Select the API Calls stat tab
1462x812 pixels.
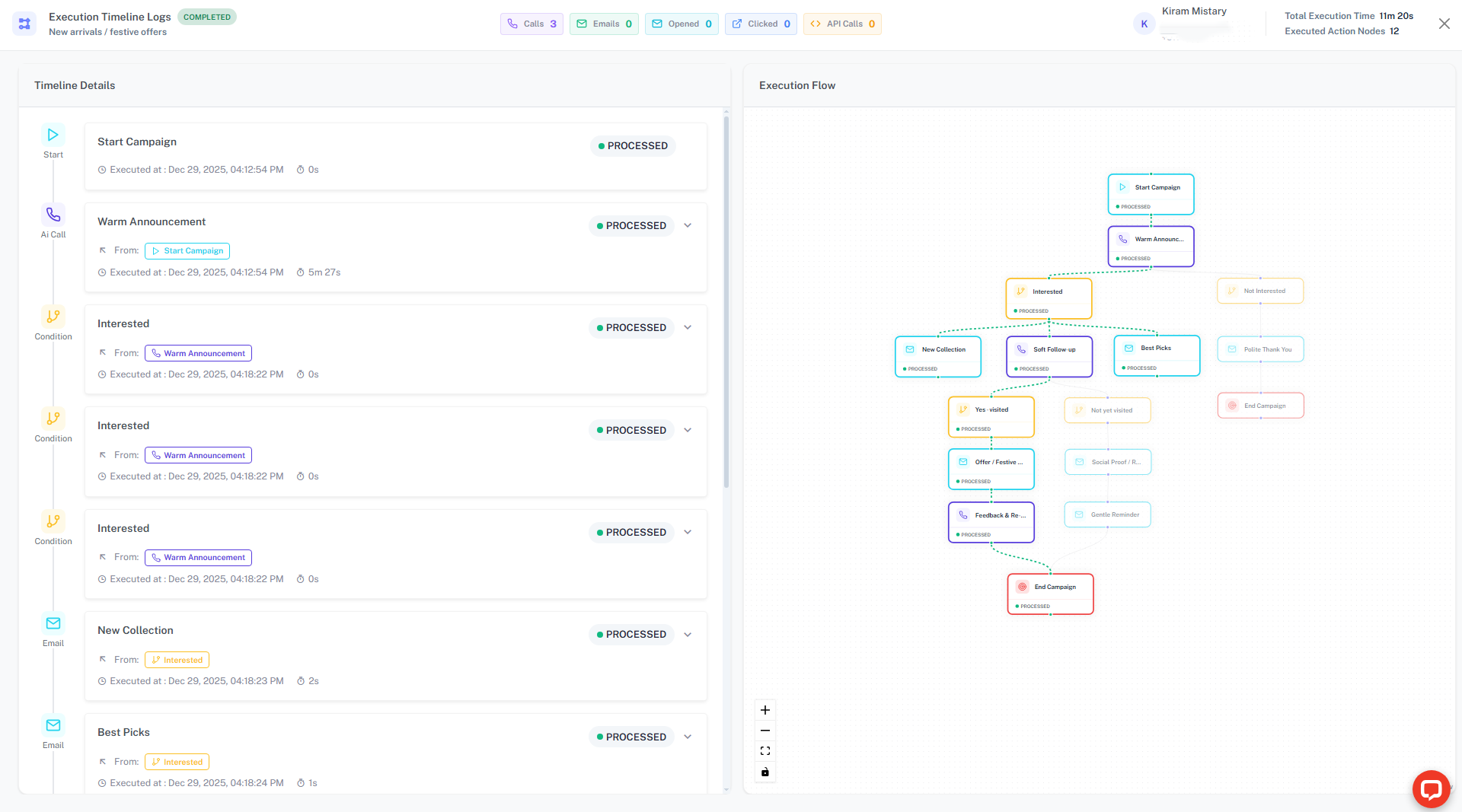tap(842, 24)
